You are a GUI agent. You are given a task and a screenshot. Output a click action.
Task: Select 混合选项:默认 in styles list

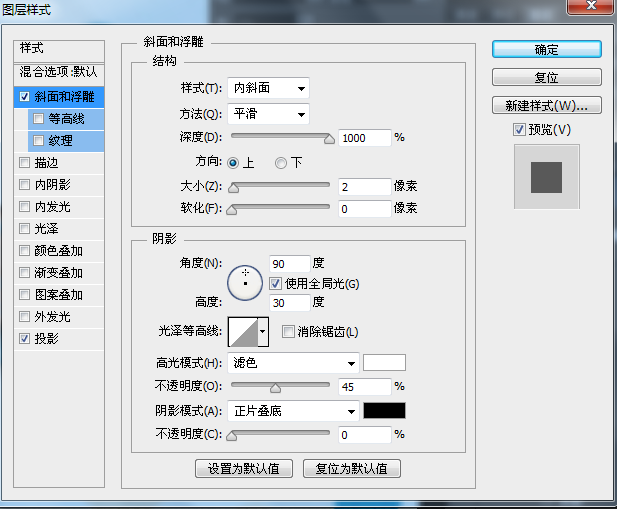click(59, 72)
